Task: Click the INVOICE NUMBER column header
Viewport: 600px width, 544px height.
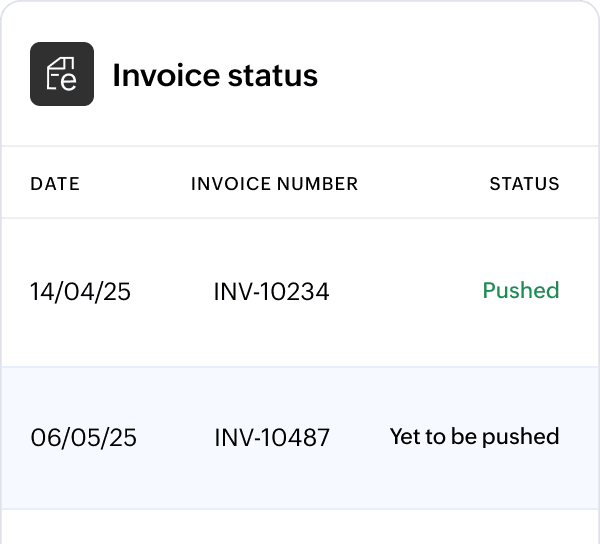Action: tap(274, 184)
